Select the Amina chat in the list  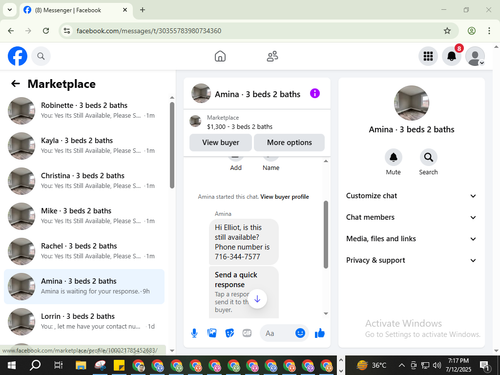coord(84,286)
